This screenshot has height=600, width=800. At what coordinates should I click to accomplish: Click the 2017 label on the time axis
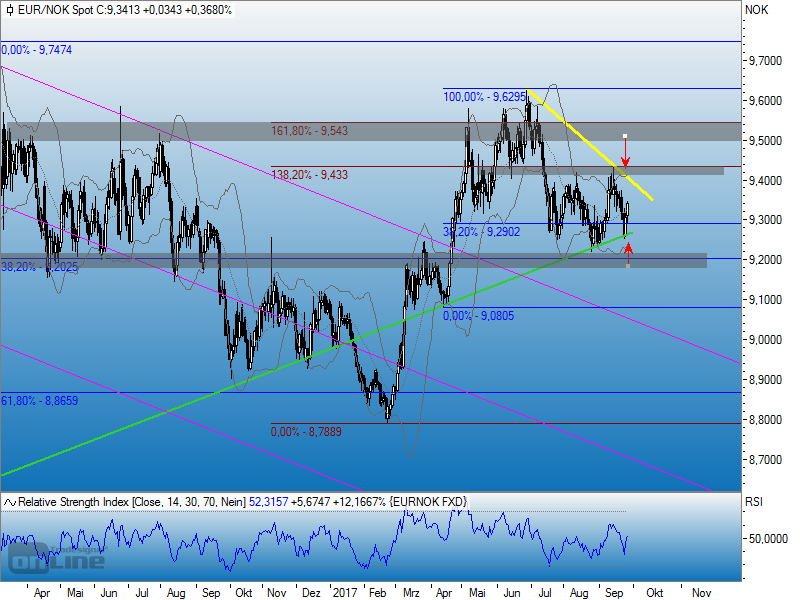click(345, 592)
